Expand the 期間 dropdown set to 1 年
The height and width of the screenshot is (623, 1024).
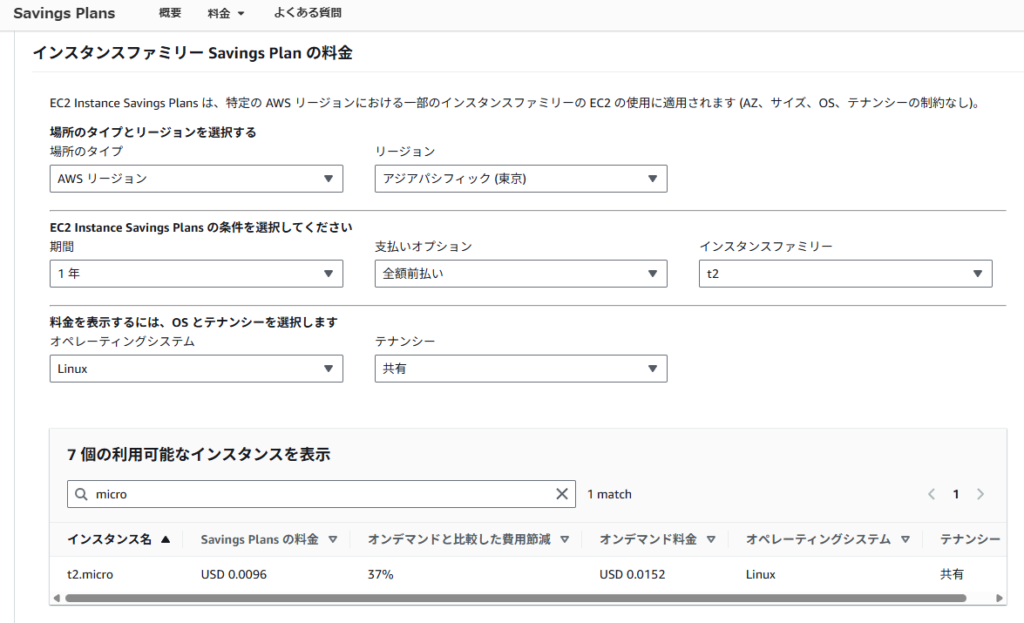pyautogui.click(x=196, y=274)
